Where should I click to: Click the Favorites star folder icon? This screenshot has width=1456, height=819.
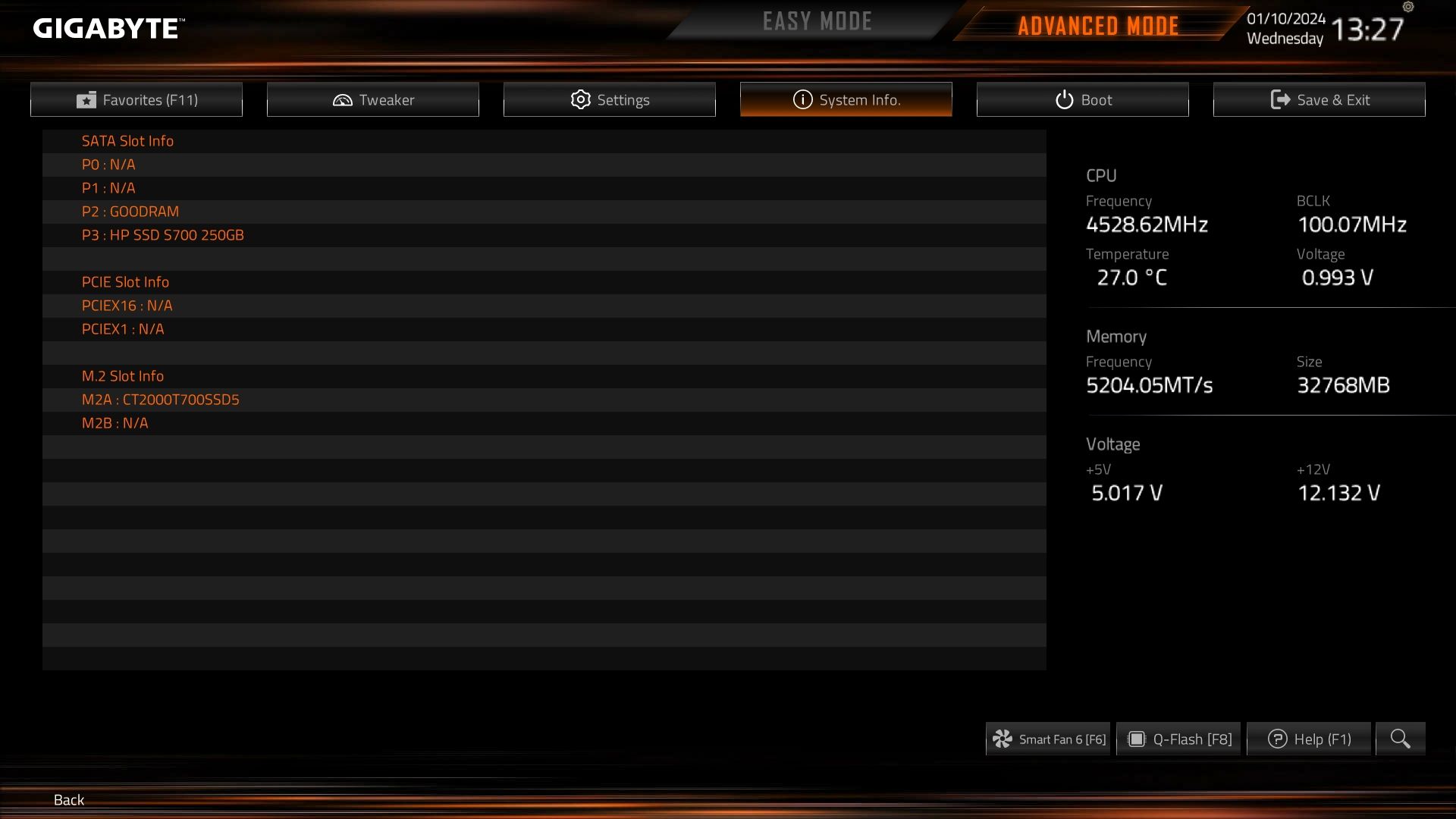pyautogui.click(x=86, y=100)
